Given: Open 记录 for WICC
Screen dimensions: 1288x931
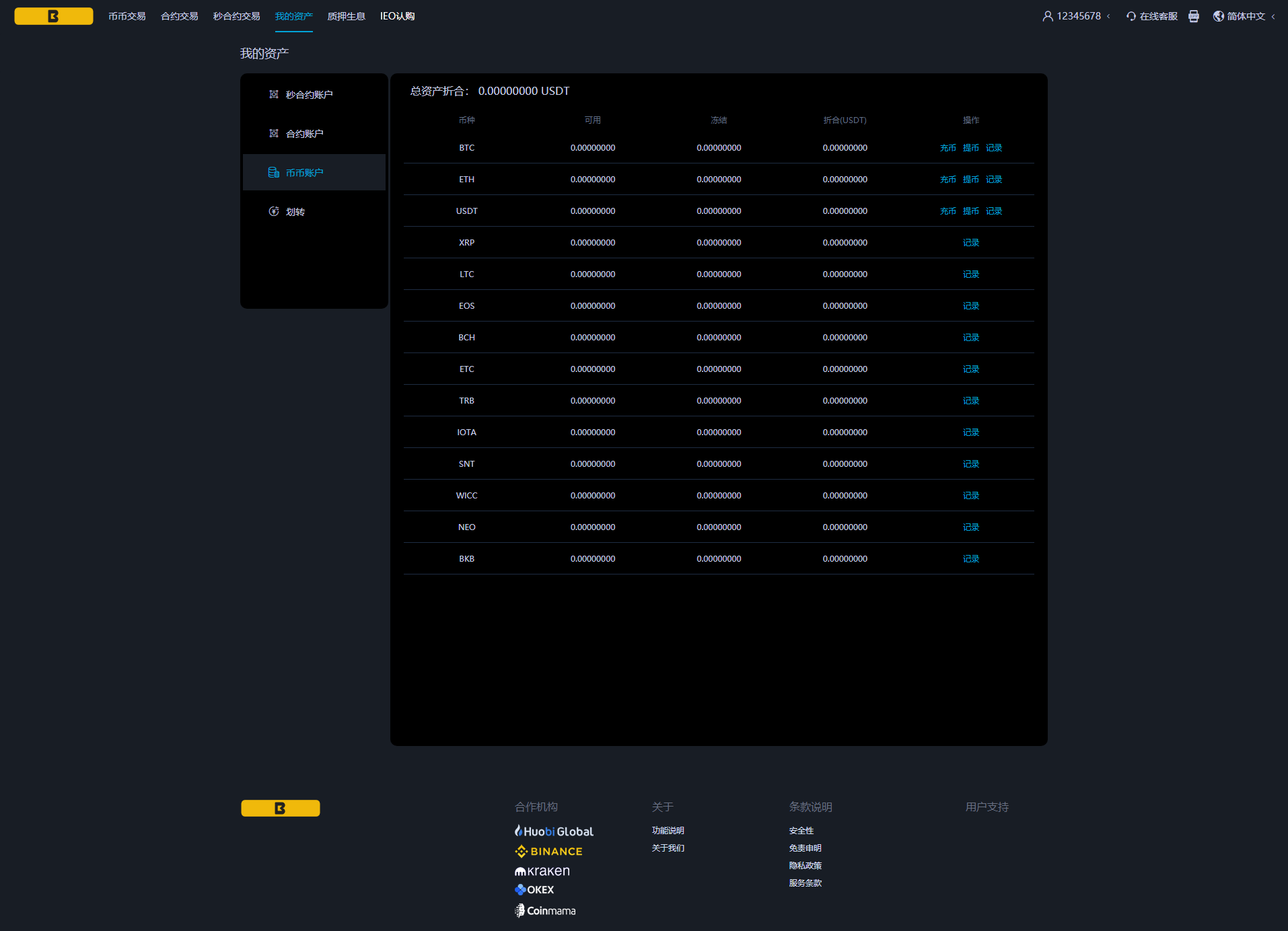Looking at the screenshot, I should 971,495.
